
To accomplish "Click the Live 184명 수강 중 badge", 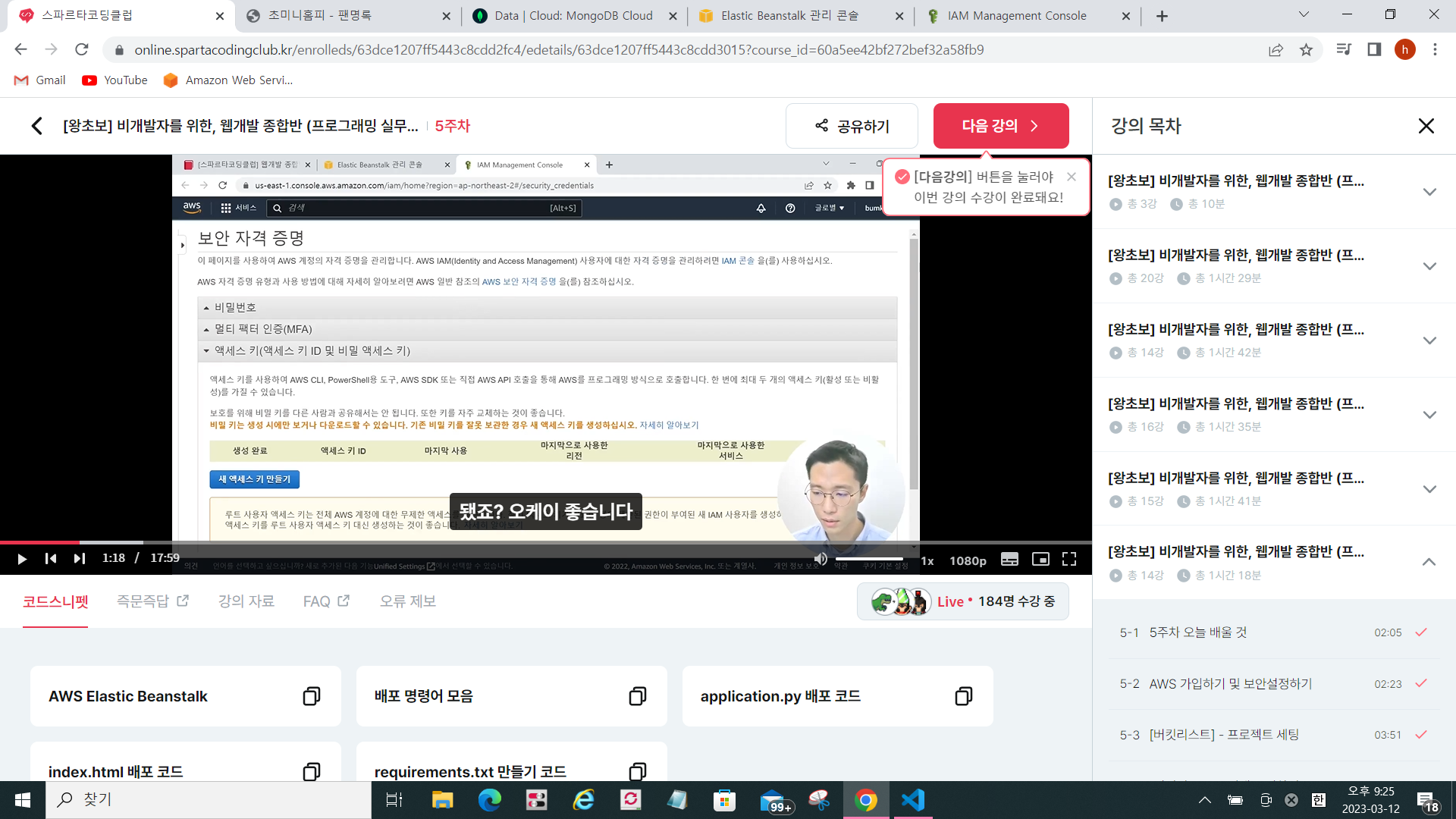I will coord(963,601).
